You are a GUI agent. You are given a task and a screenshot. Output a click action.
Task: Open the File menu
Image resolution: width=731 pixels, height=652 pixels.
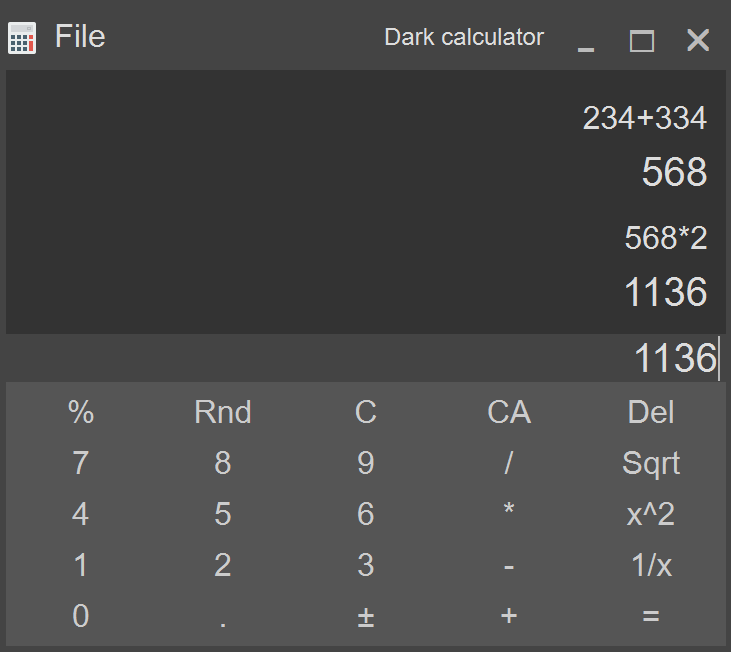pos(80,36)
